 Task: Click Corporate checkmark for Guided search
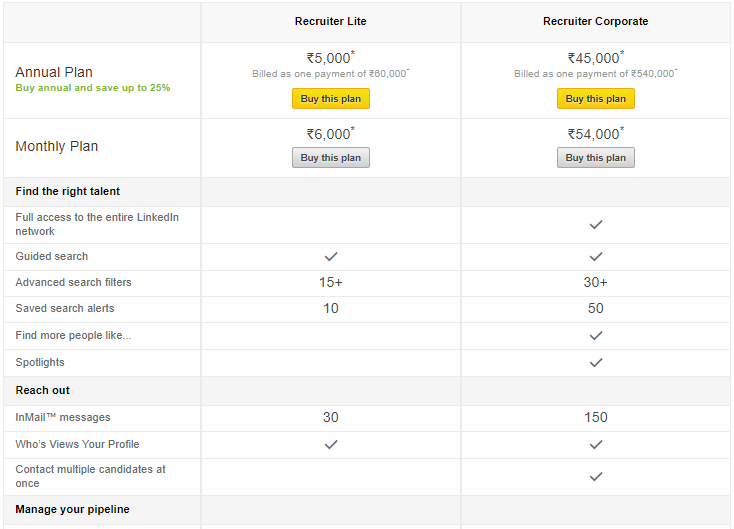595,257
